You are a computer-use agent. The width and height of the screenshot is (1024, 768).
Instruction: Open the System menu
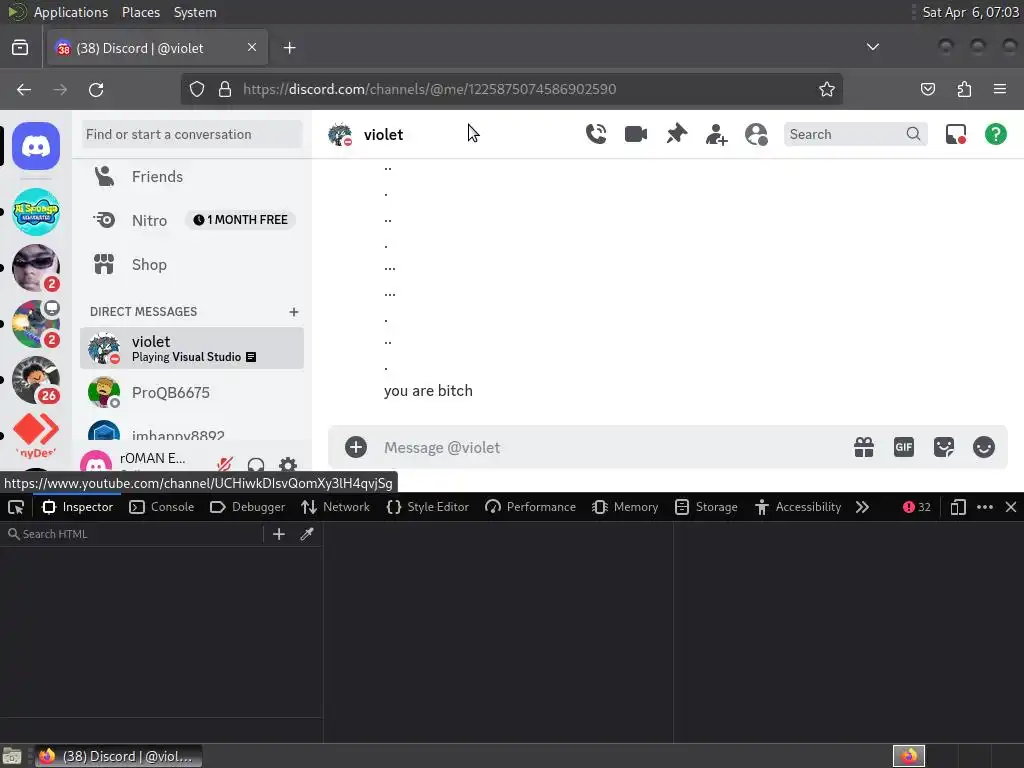[195, 12]
